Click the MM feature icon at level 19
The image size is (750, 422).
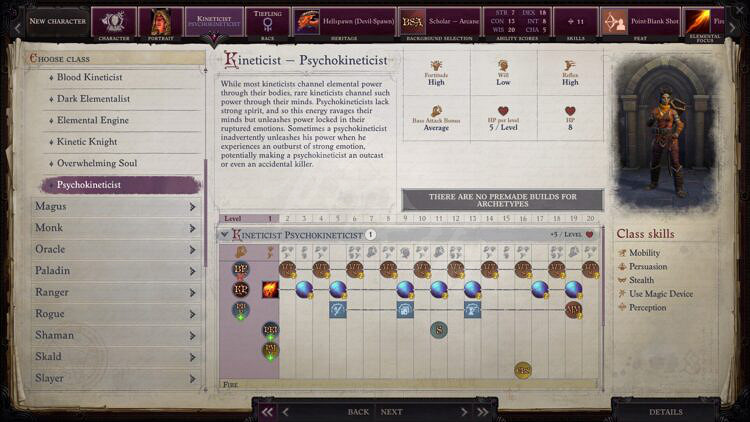(574, 310)
